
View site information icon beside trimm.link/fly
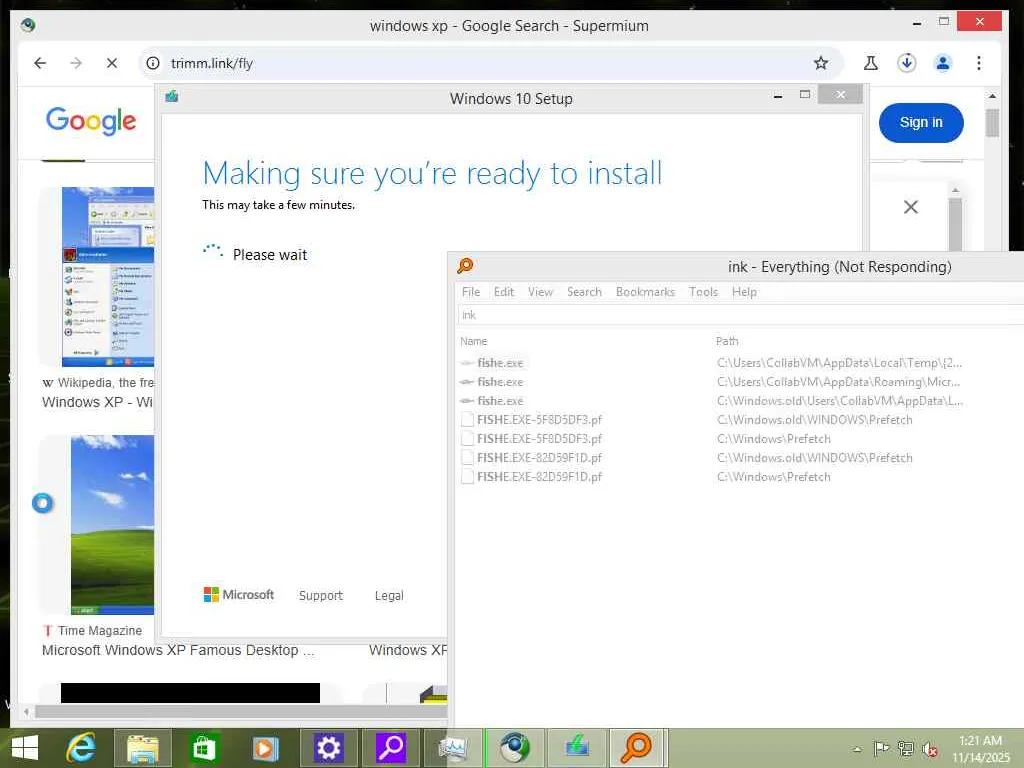click(153, 63)
